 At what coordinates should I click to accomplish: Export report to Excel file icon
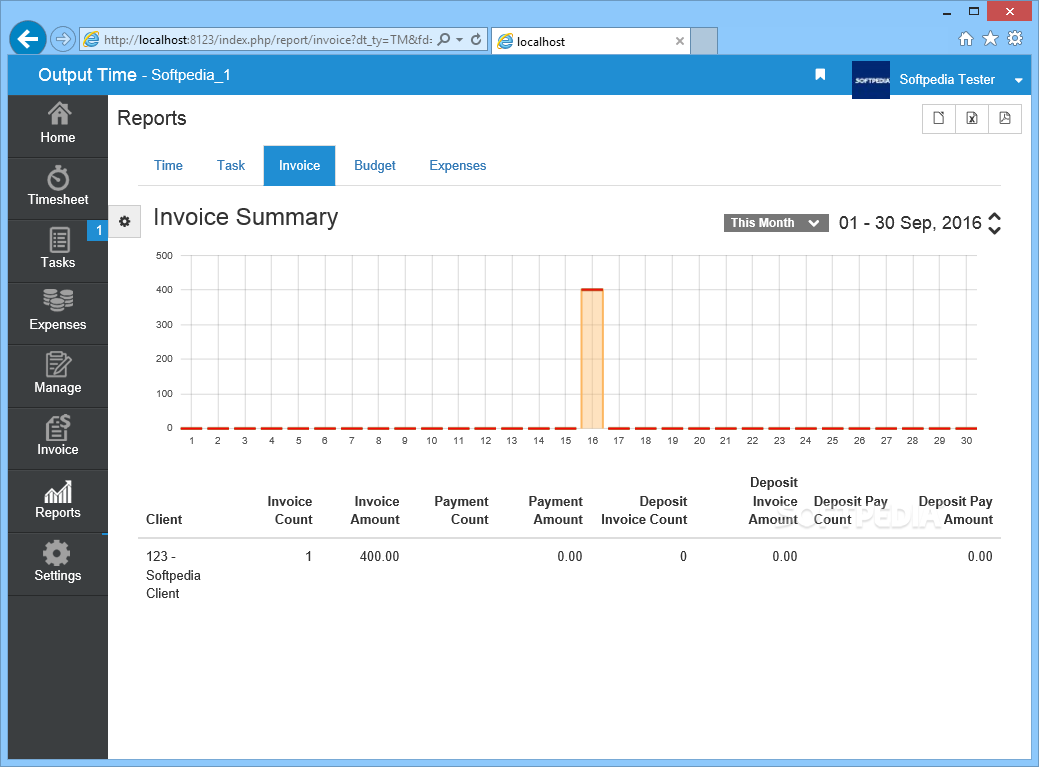click(x=972, y=119)
